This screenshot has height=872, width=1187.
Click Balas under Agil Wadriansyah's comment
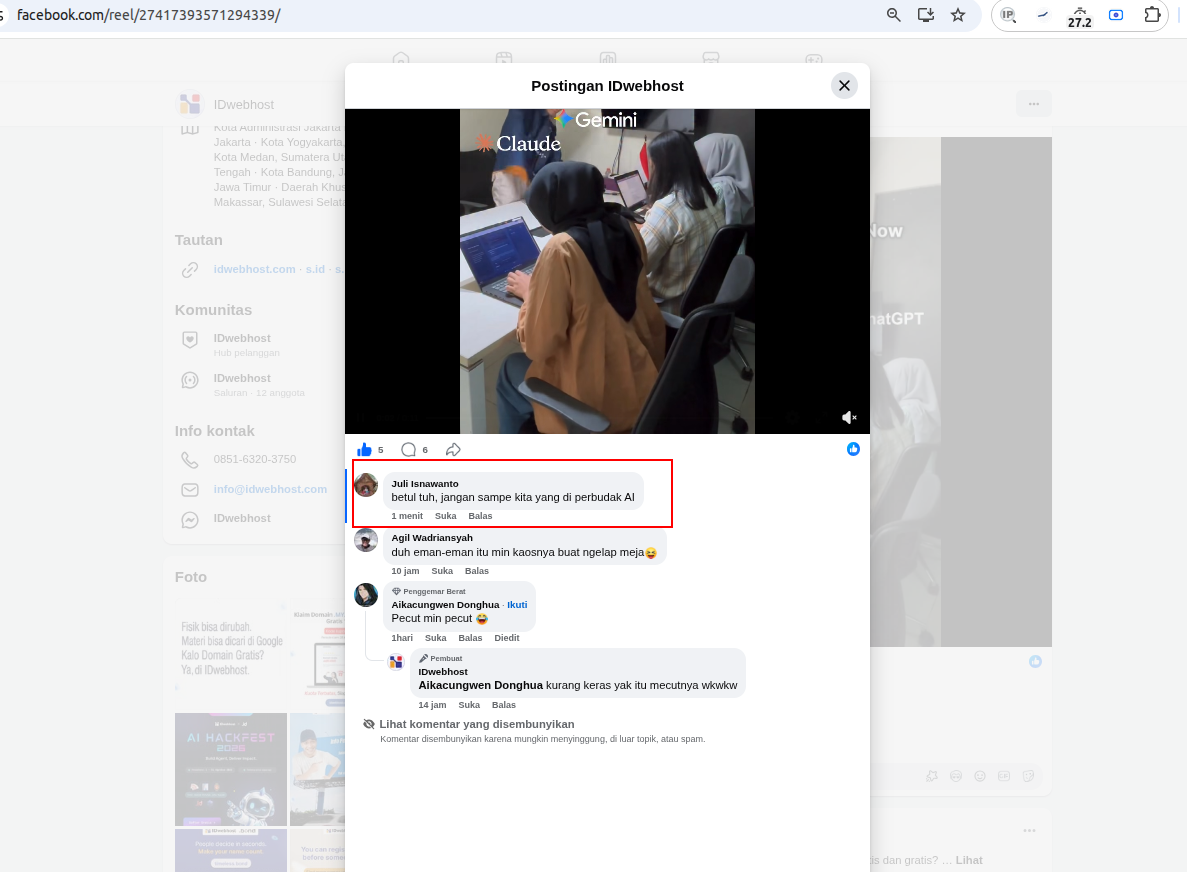477,571
